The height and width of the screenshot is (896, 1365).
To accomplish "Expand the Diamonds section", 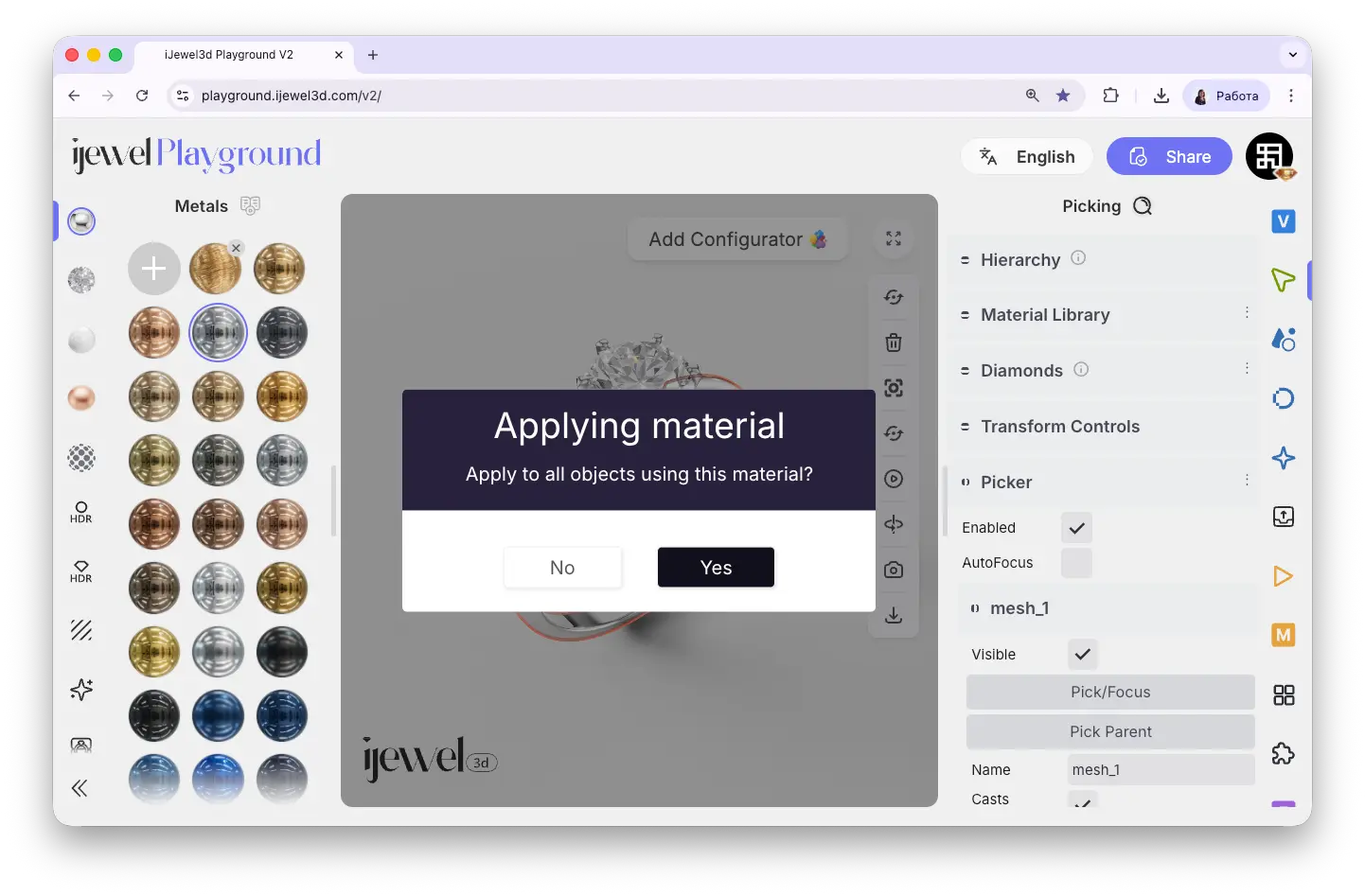I will (1102, 371).
